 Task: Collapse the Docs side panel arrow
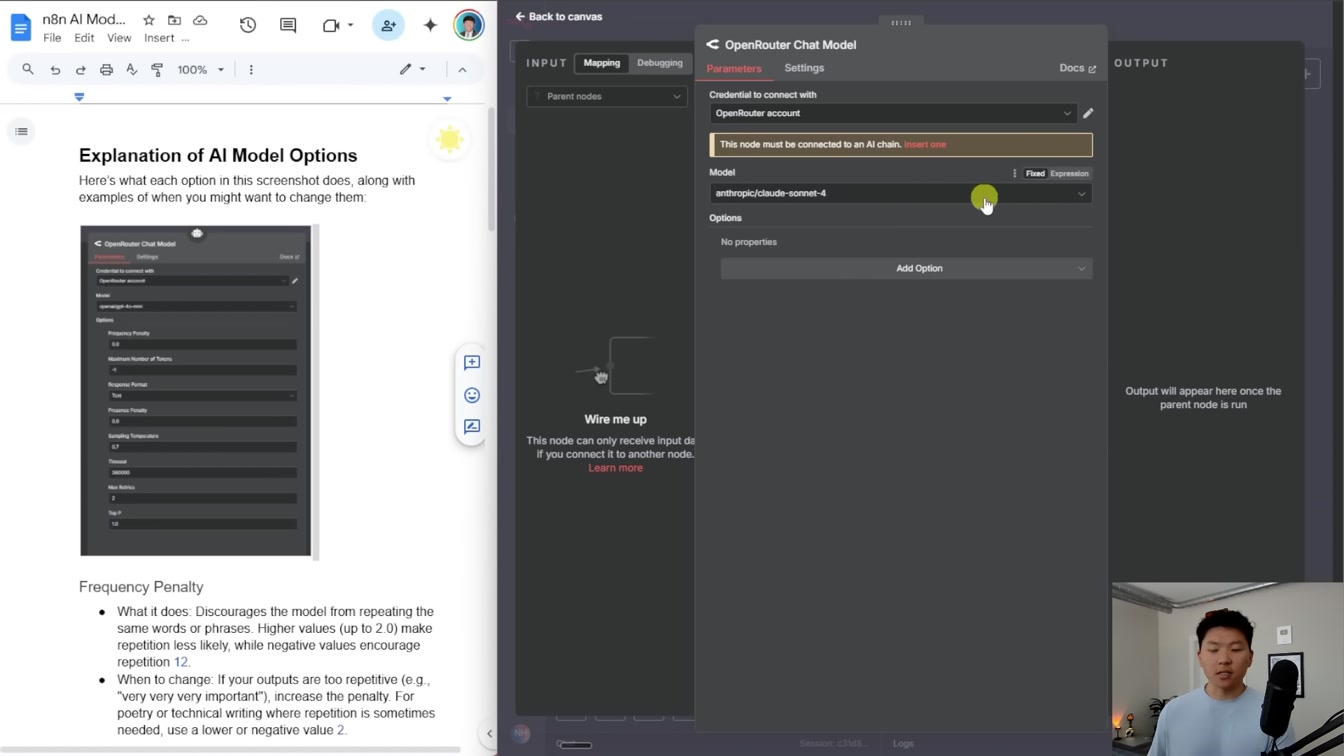point(489,734)
